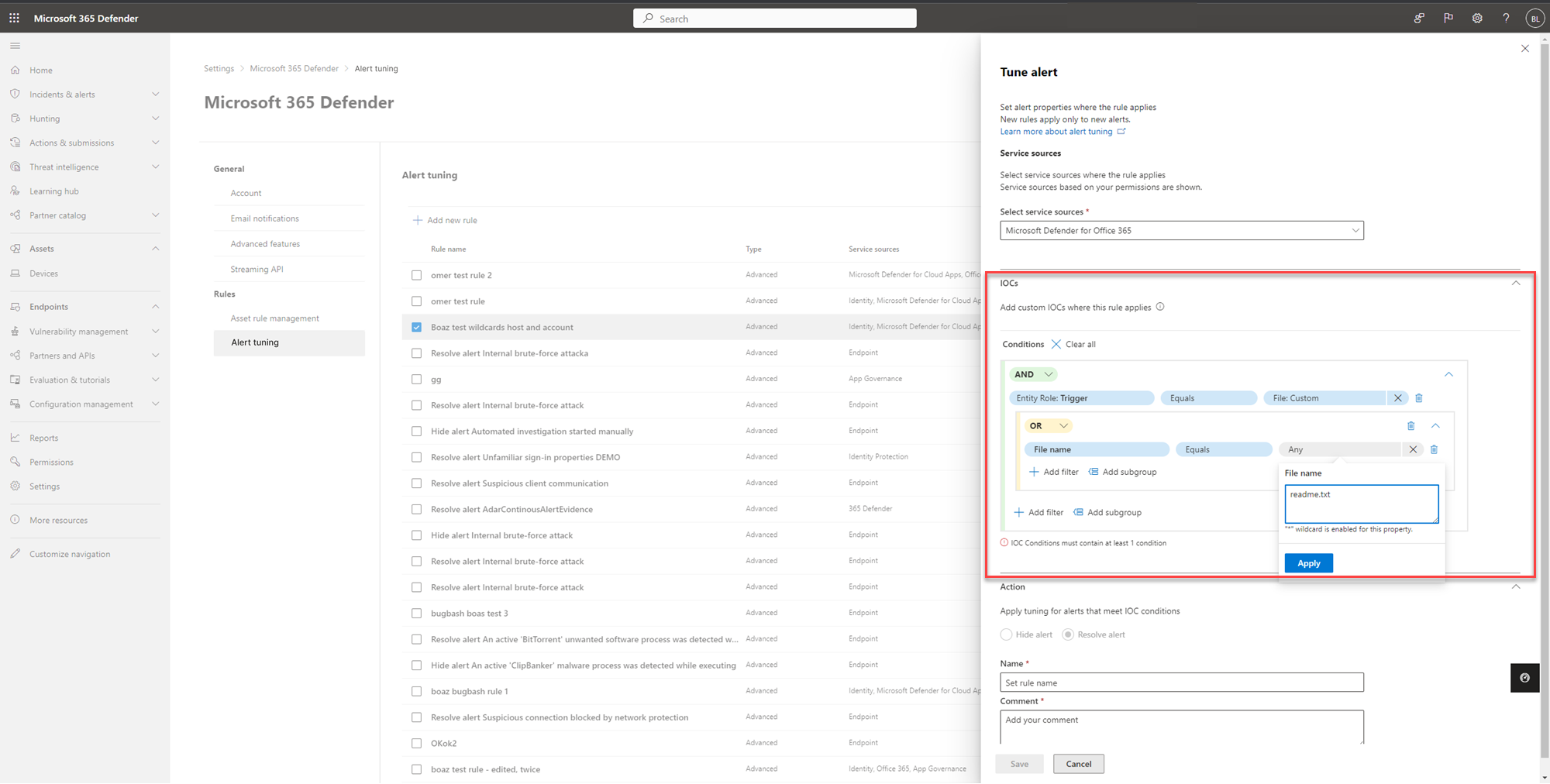Collapse the OR subgroup chevron
The image size is (1550, 784).
click(x=1435, y=425)
